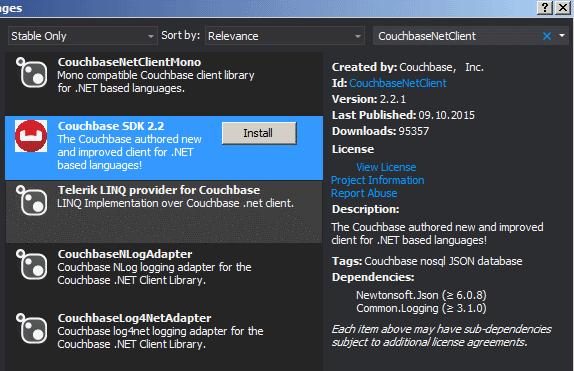The width and height of the screenshot is (574, 371).
Task: Open the help question mark button
Action: [x=545, y=8]
